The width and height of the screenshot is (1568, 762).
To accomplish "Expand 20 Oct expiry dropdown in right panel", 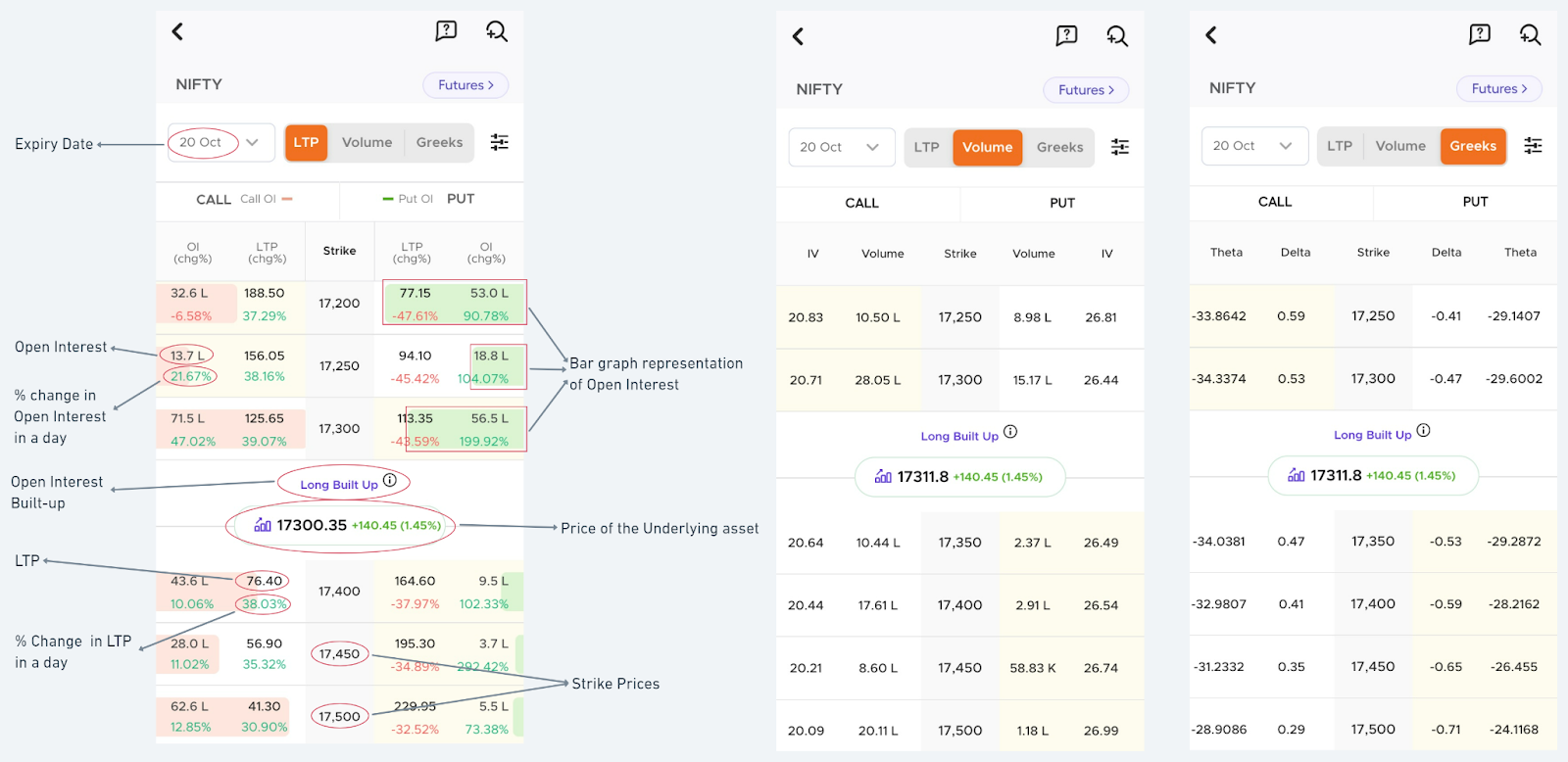I will click(x=1254, y=146).
